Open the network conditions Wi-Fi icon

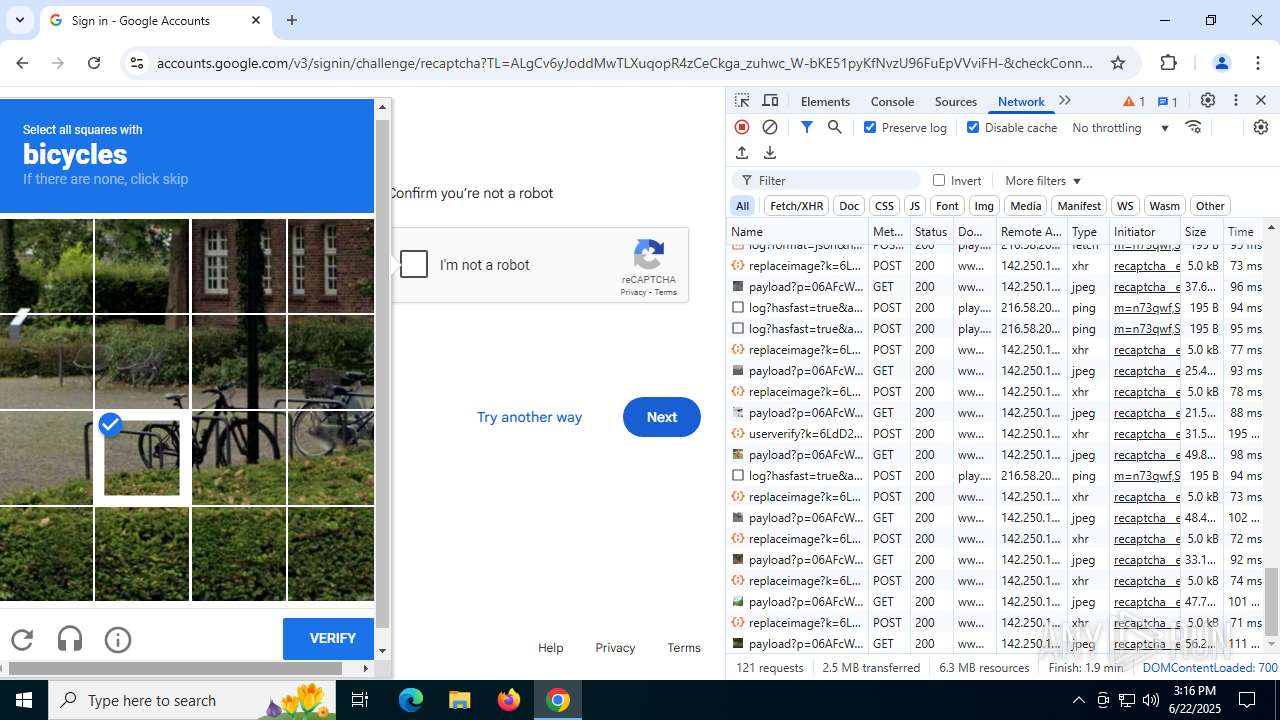(1193, 127)
